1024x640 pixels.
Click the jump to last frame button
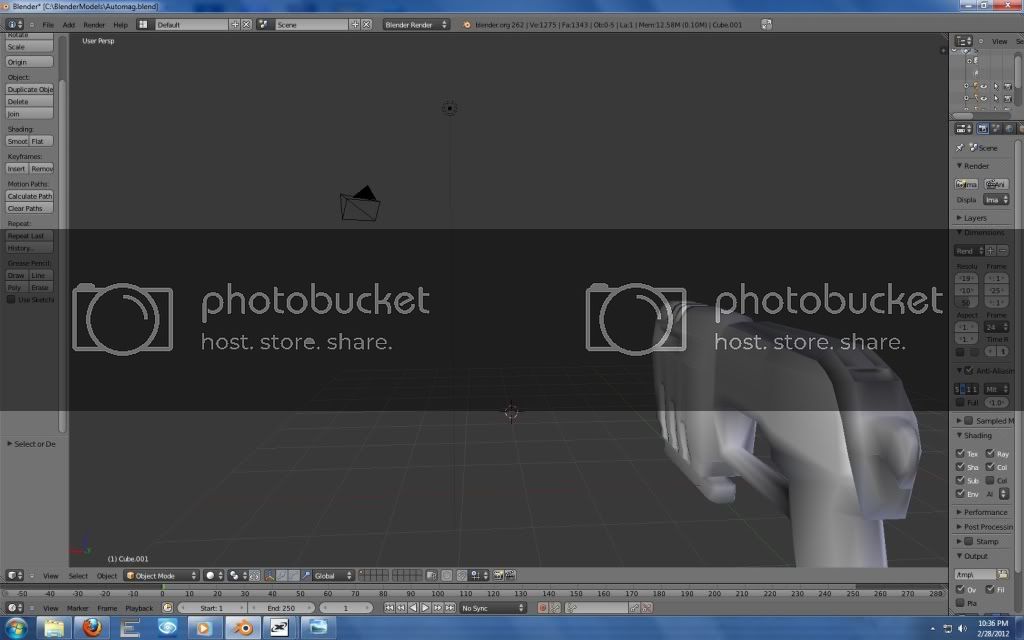tap(449, 608)
